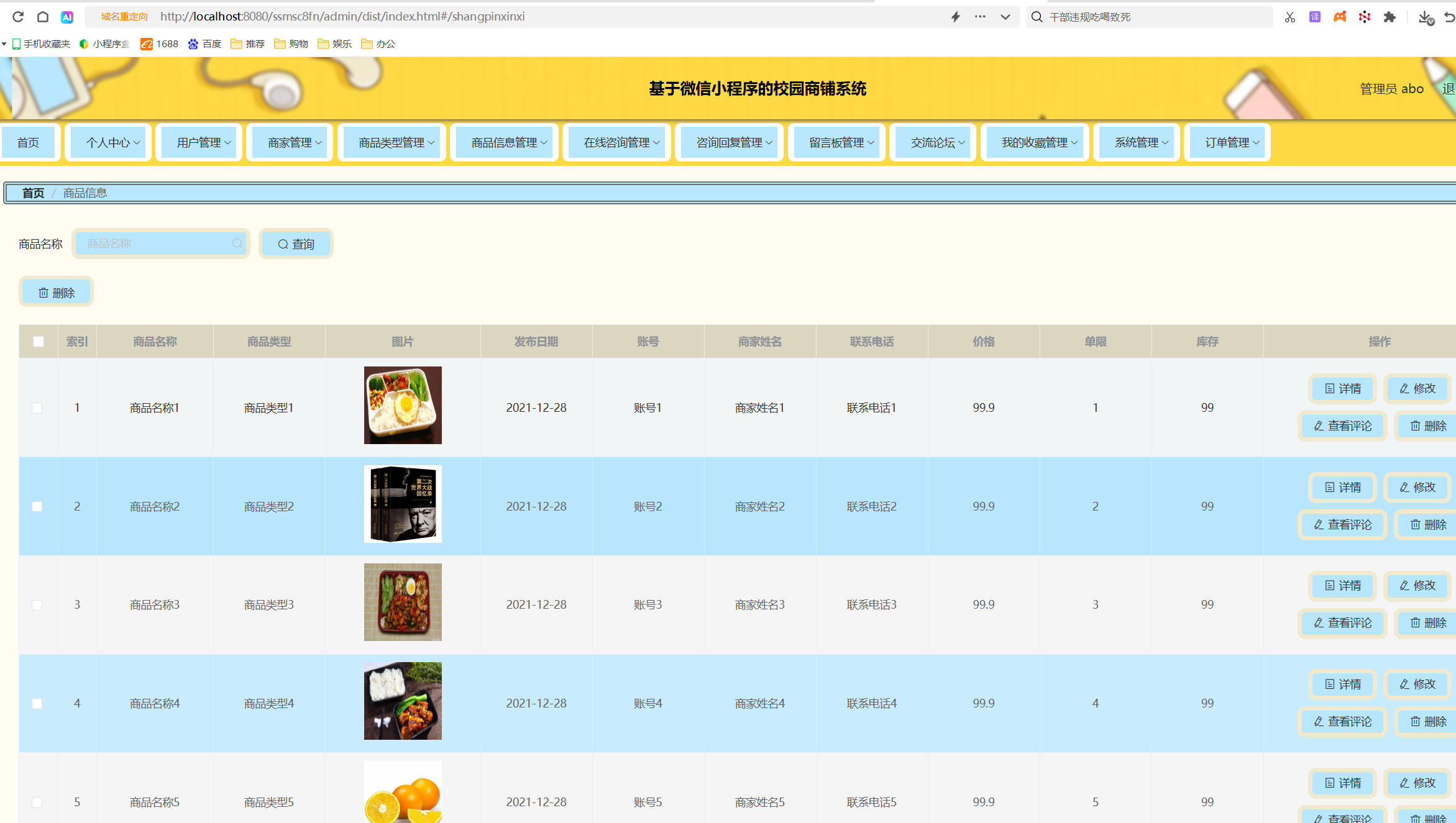
Task: Click the lightning bolt icon in address bar
Action: (x=956, y=17)
